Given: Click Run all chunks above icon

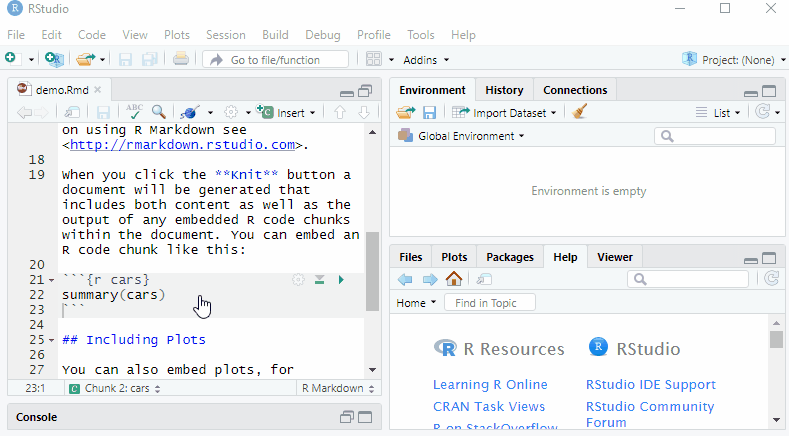Looking at the screenshot, I should coord(319,279).
